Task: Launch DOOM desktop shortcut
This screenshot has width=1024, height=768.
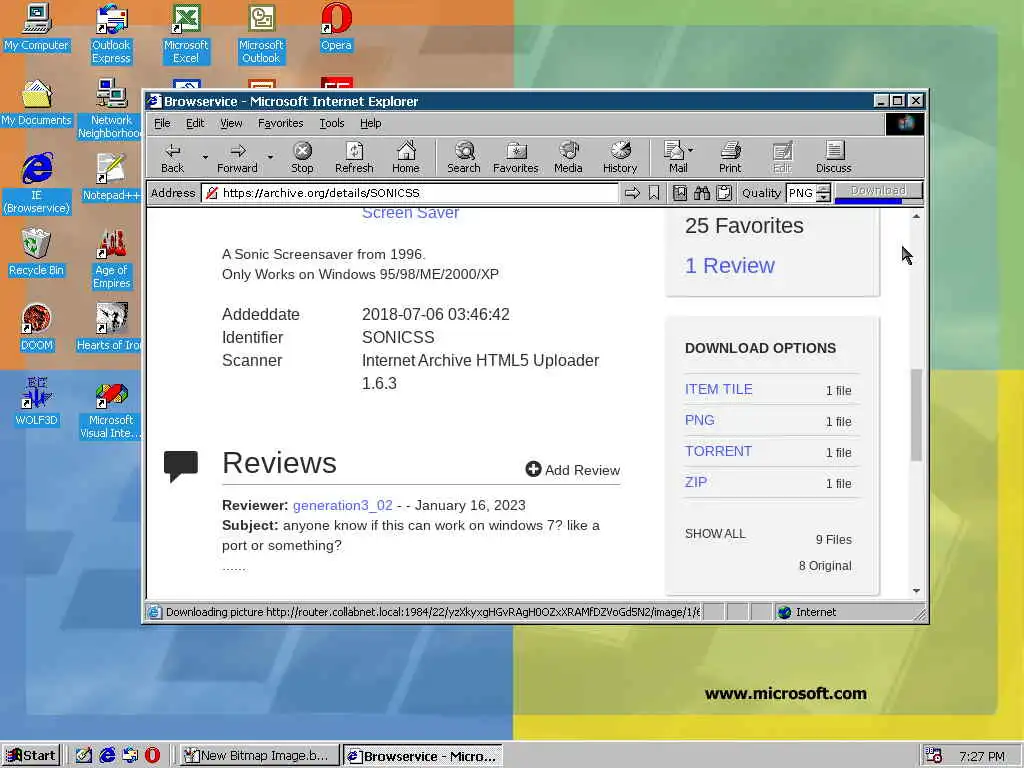Action: pyautogui.click(x=37, y=327)
